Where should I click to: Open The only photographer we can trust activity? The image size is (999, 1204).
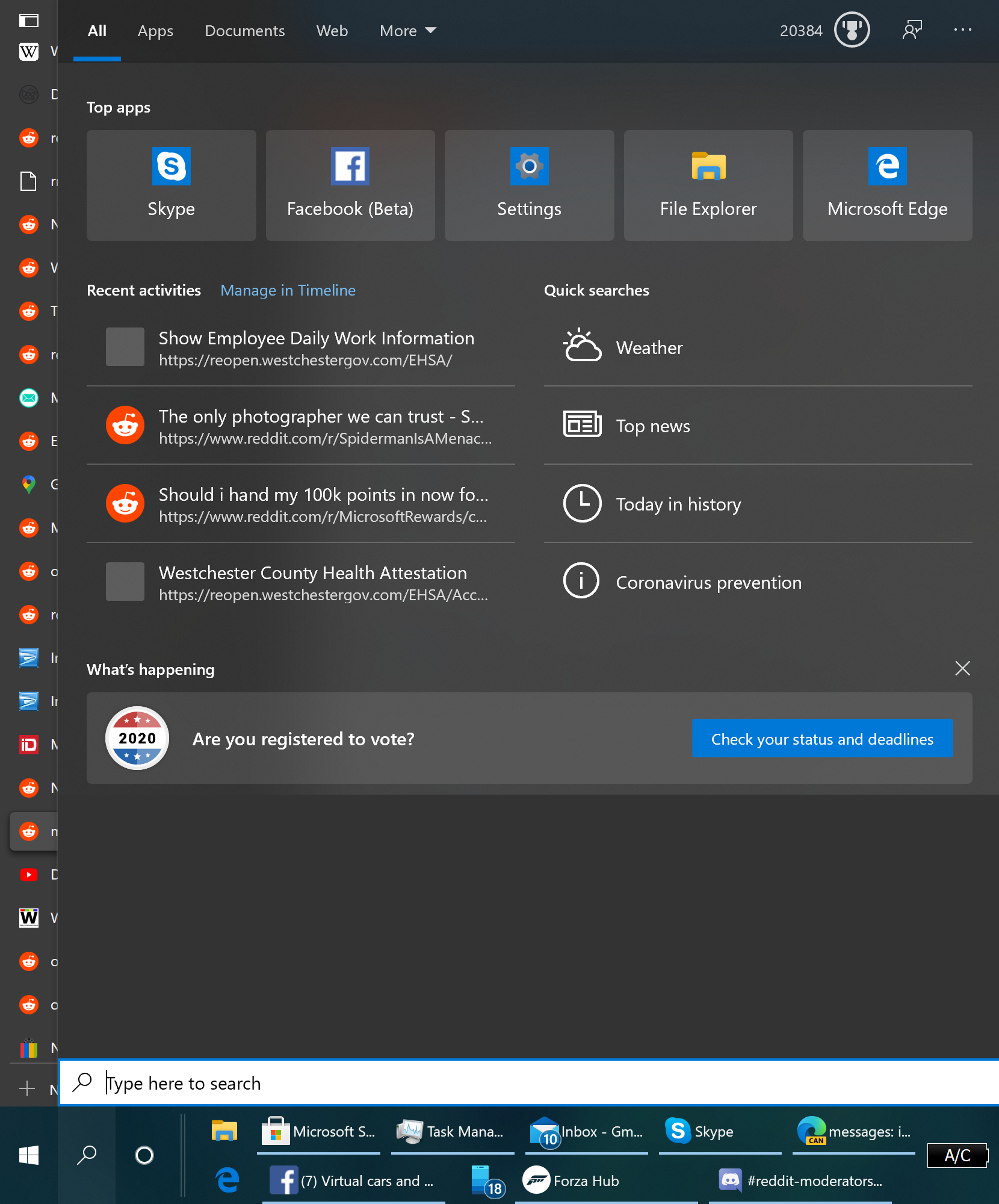[x=301, y=426]
